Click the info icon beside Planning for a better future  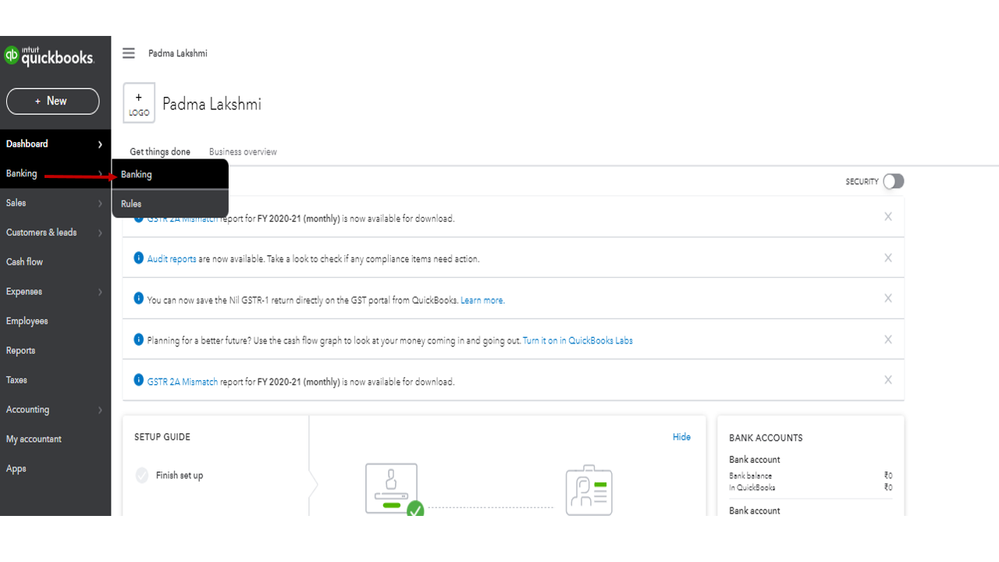[138, 340]
